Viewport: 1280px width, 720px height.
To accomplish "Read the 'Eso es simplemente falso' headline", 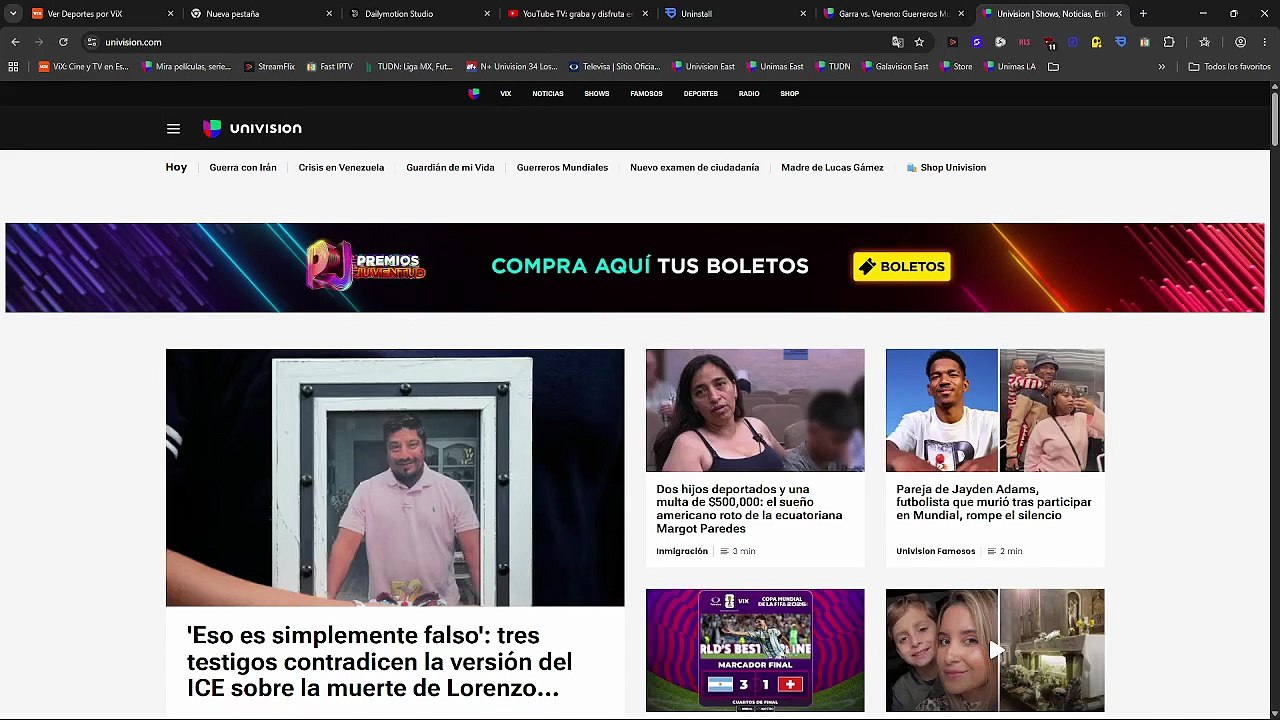I will [379, 662].
